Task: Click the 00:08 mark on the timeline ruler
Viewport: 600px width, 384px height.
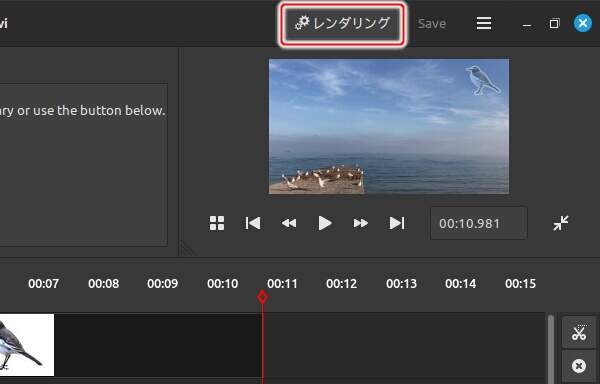Action: [103, 284]
